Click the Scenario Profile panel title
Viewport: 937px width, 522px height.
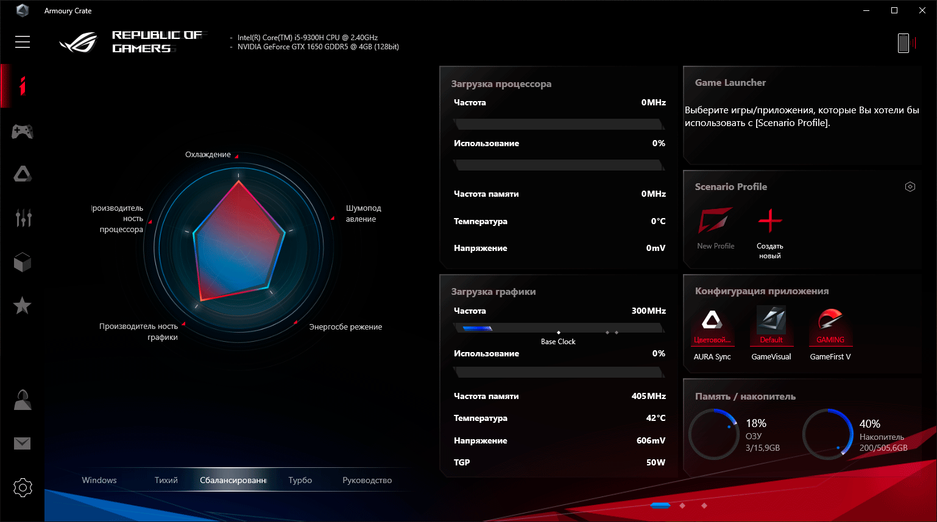click(730, 186)
